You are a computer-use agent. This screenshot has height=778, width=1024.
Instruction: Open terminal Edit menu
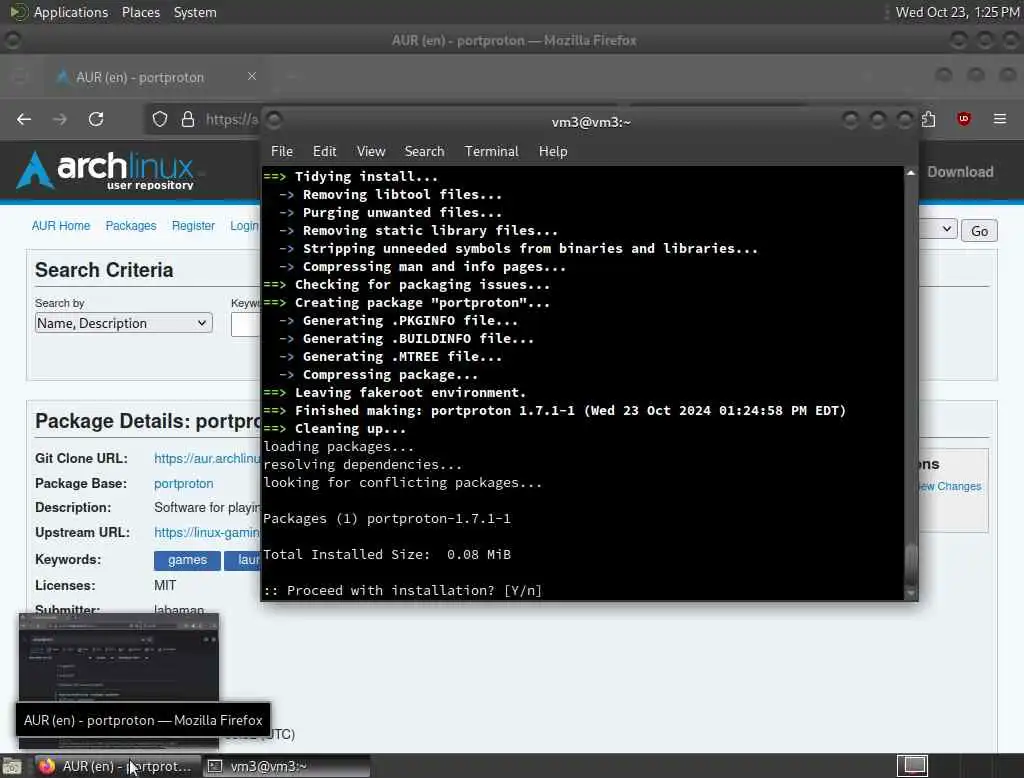[325, 152]
